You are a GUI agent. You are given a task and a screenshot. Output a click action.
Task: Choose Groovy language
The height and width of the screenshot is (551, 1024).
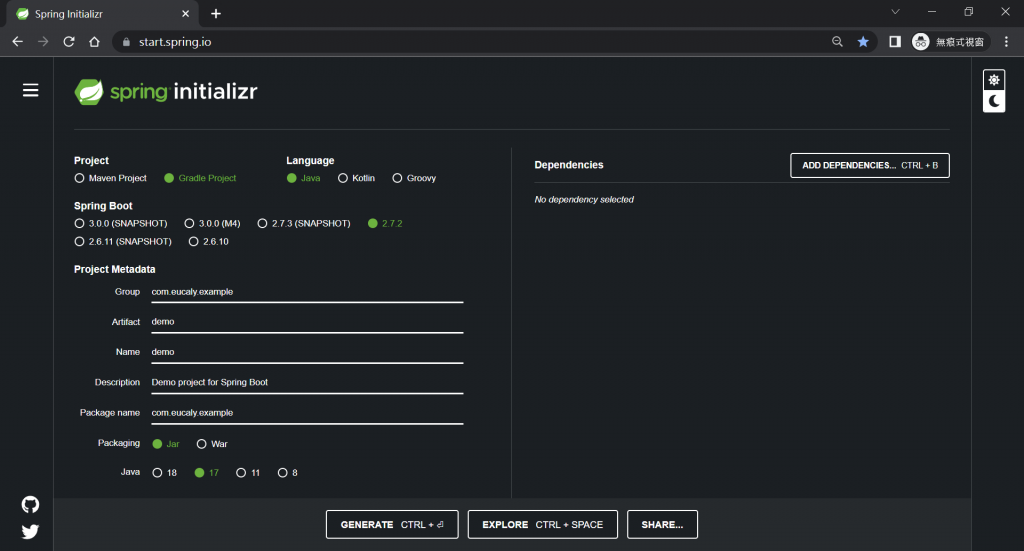[x=414, y=178]
